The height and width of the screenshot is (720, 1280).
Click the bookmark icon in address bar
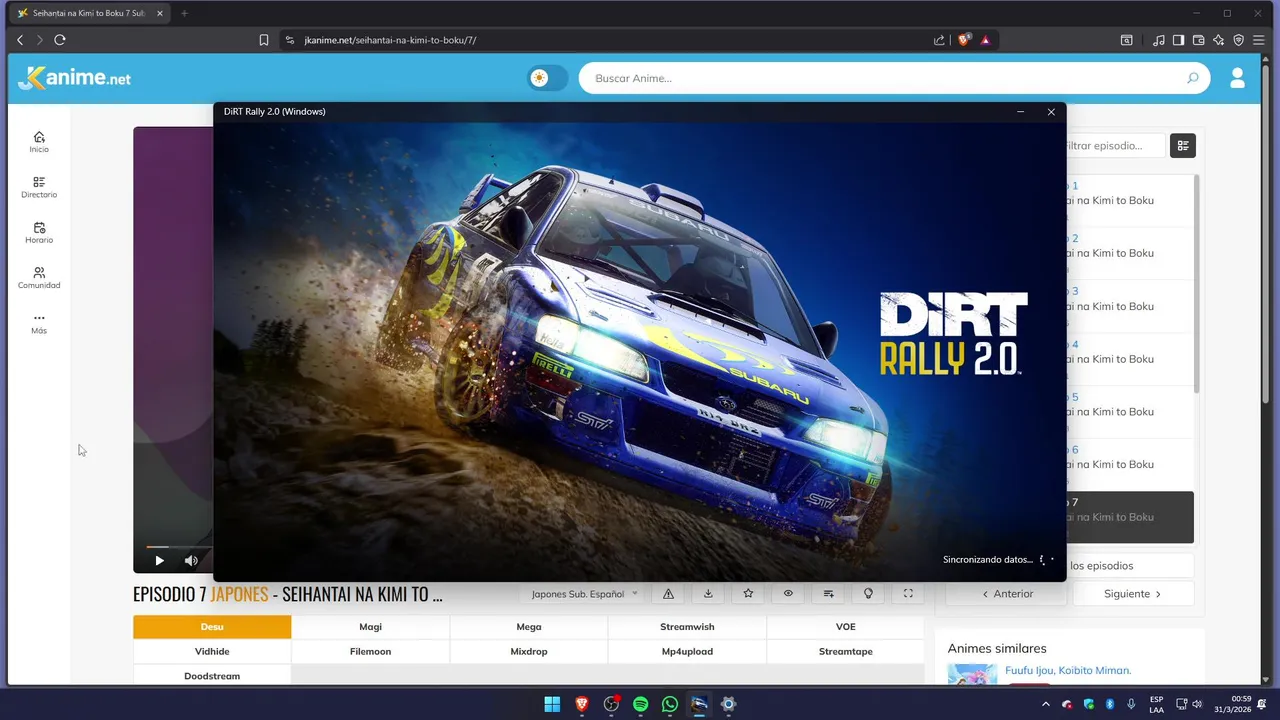click(x=264, y=40)
